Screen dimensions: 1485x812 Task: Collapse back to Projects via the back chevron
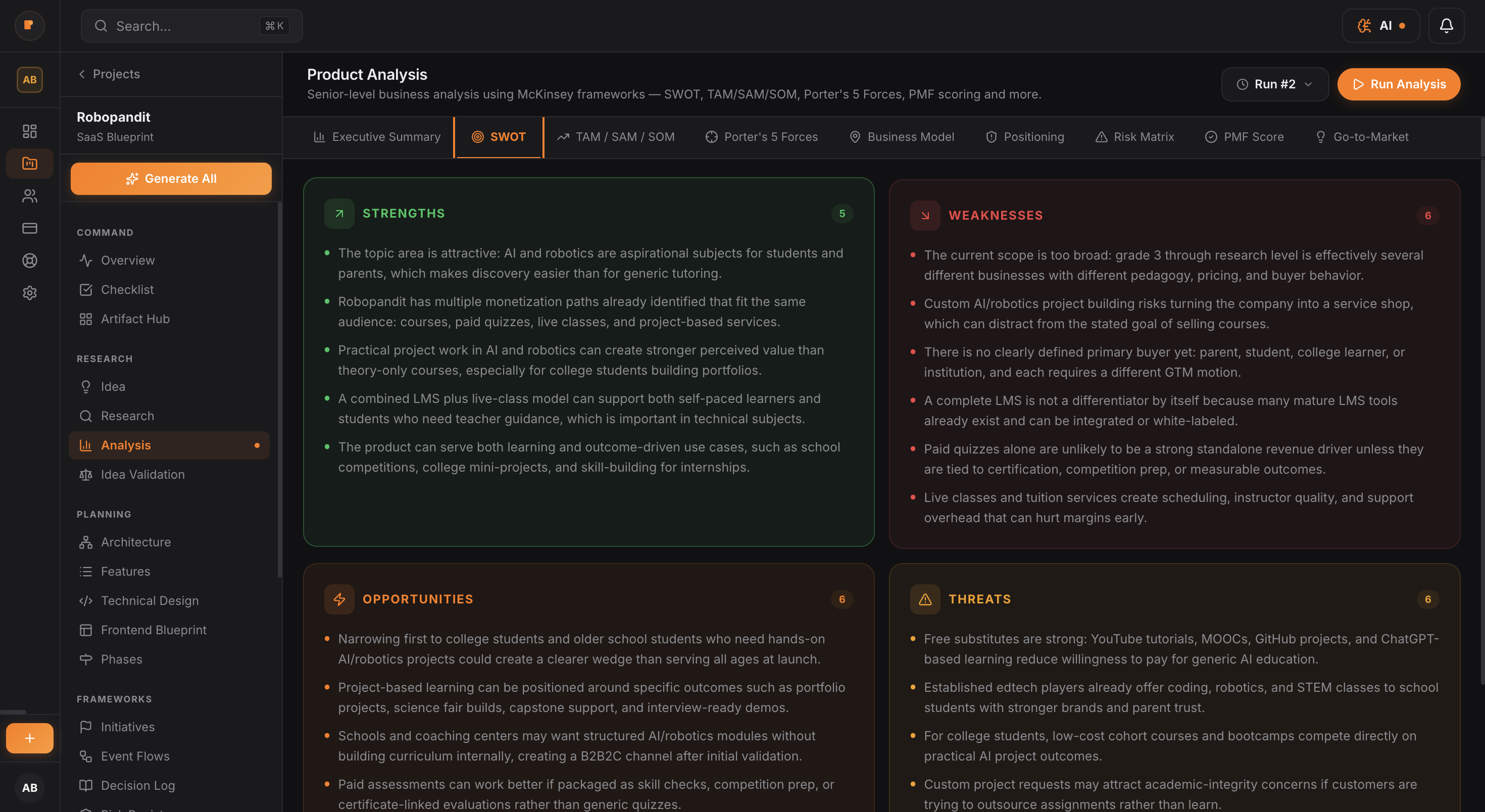coord(81,74)
